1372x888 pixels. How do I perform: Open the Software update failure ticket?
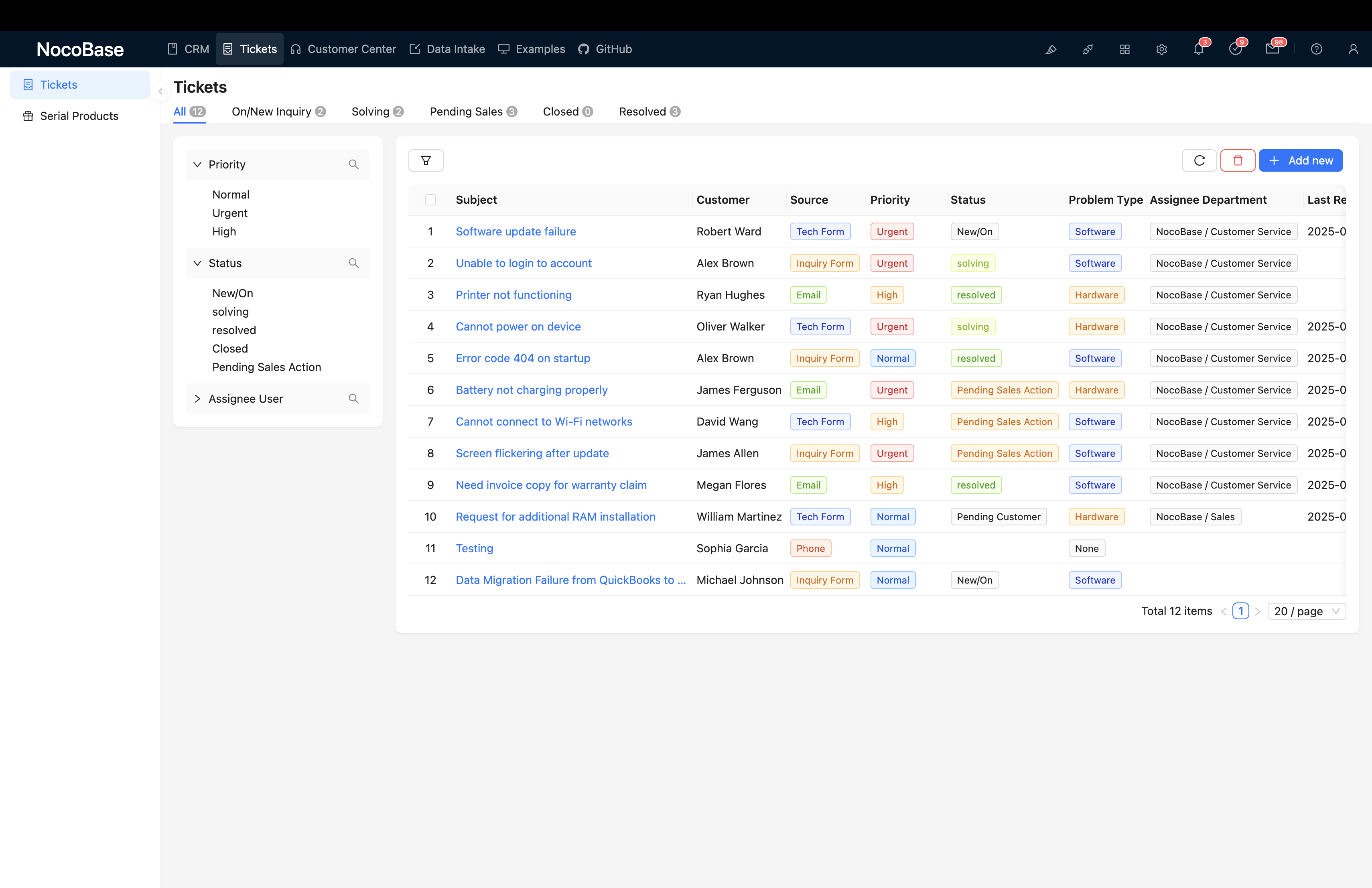(516, 231)
